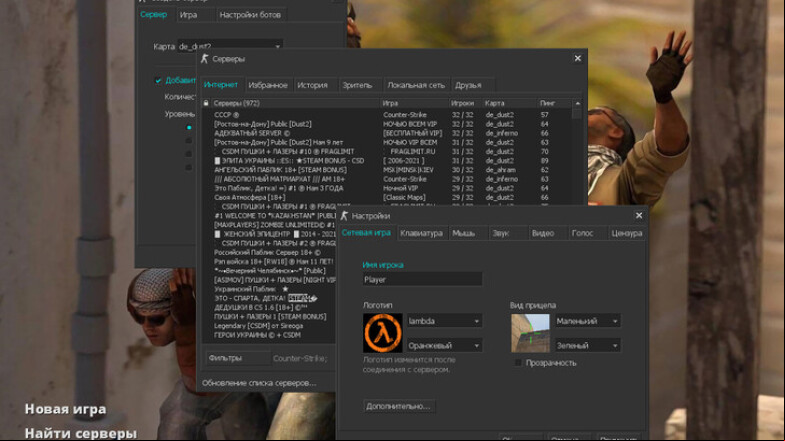This screenshot has height=441, width=785.
Task: Open the lambda logo dropdown
Action: coord(444,321)
